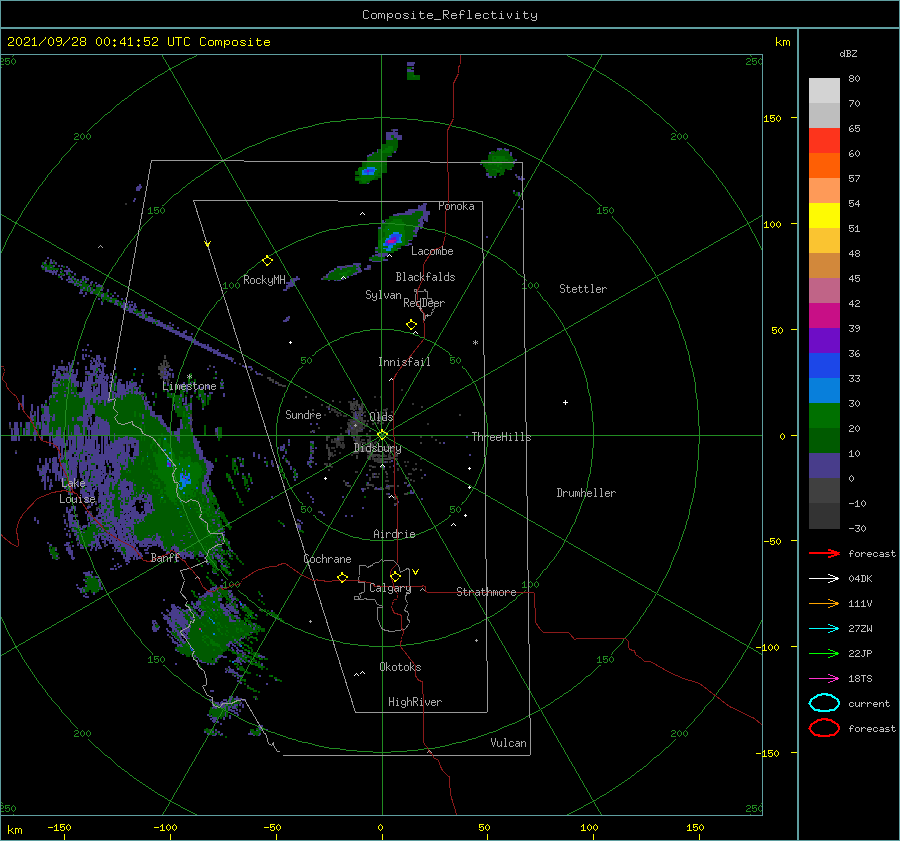Click the Composite_Reflectivity title

(x=450, y=15)
